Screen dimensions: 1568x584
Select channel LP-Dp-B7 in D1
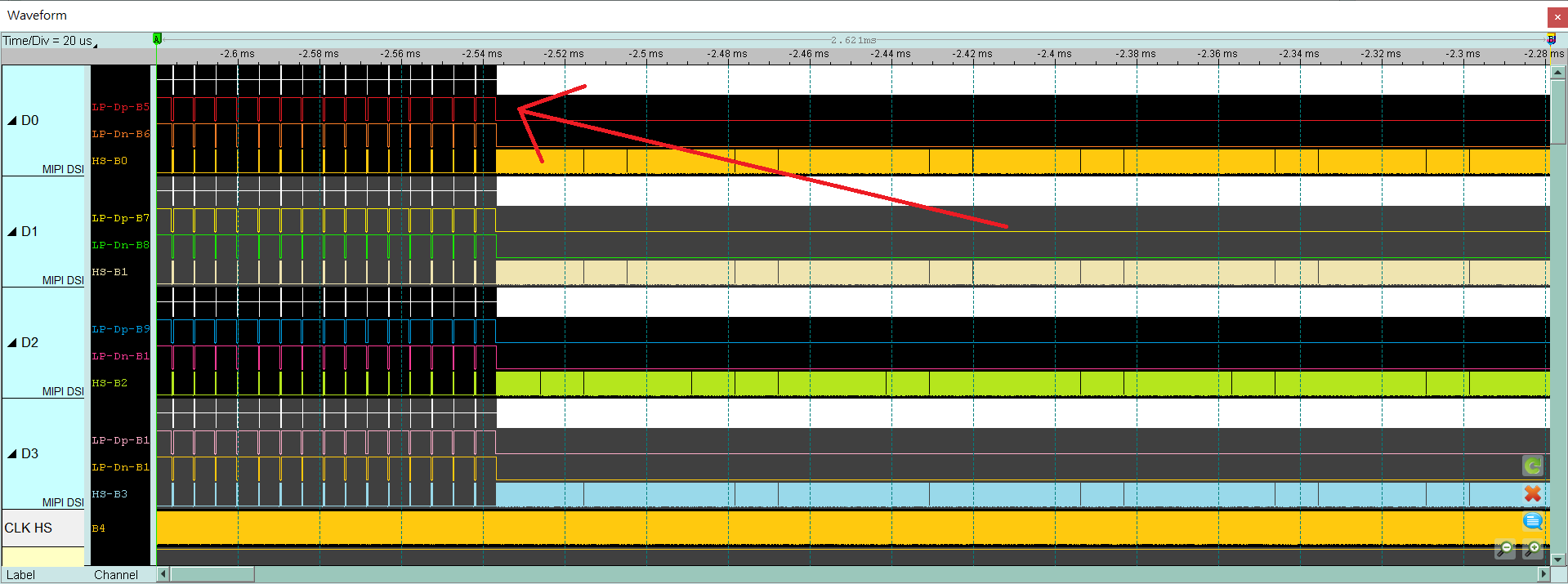click(x=120, y=218)
